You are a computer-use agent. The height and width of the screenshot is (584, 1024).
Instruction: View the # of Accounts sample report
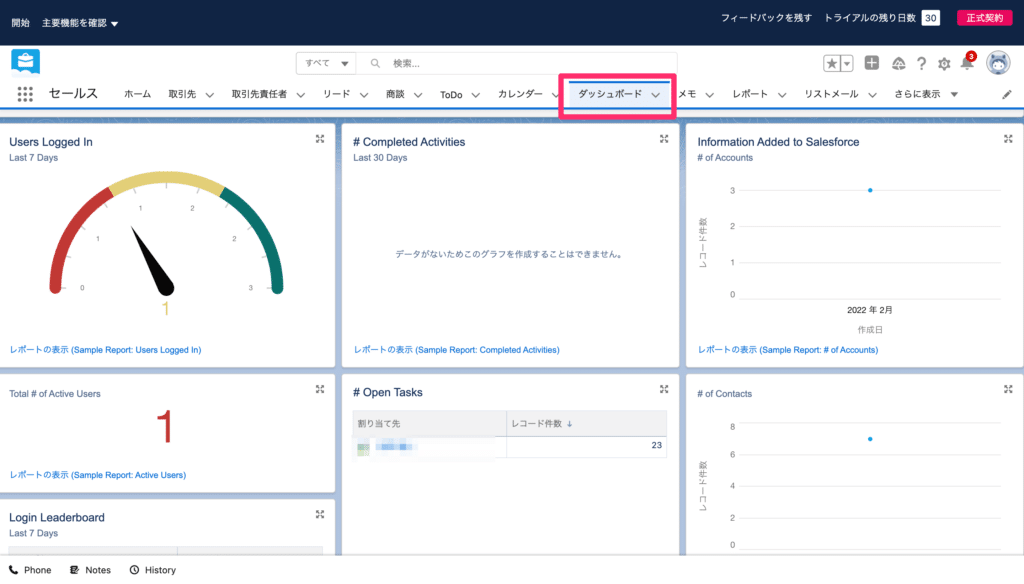click(788, 350)
